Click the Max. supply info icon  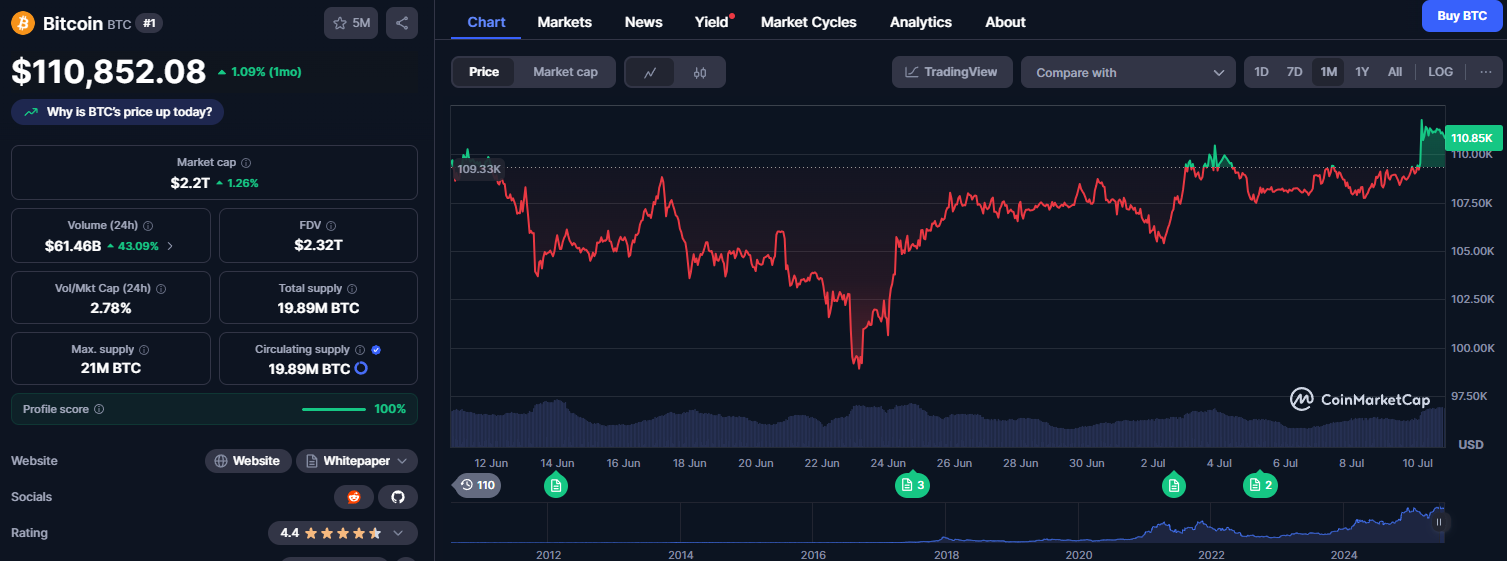144,350
